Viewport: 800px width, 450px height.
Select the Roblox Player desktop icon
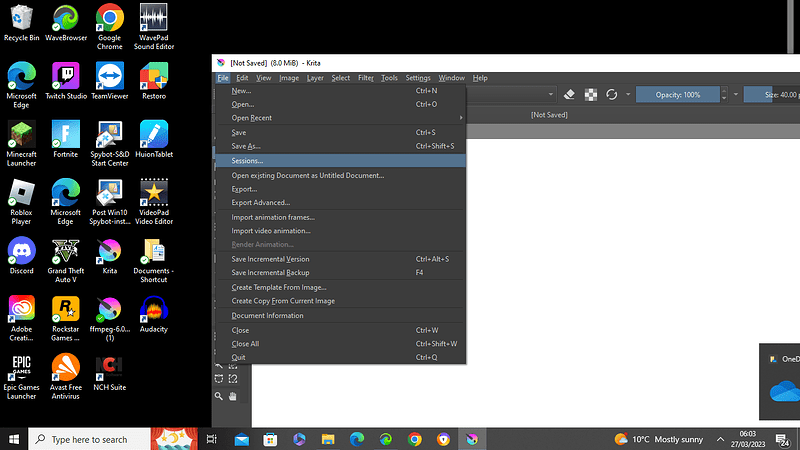tap(21, 202)
